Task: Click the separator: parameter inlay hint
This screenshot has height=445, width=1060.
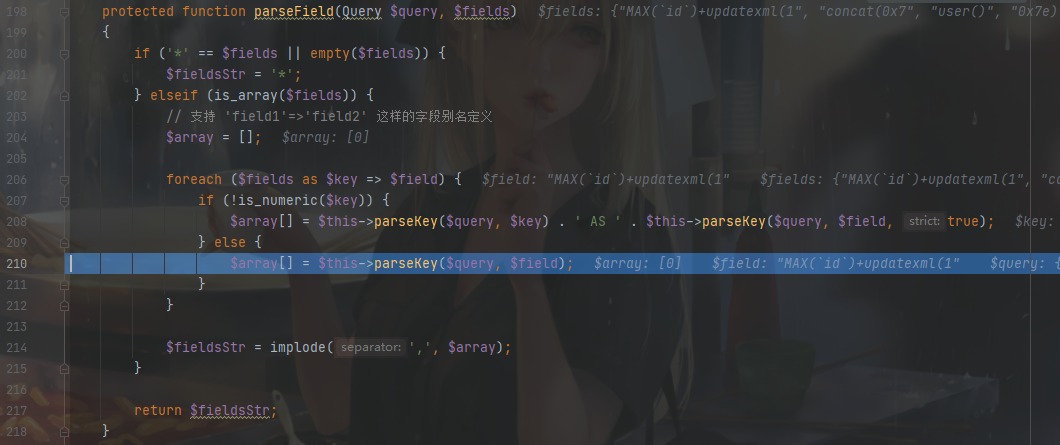Action: pos(371,348)
